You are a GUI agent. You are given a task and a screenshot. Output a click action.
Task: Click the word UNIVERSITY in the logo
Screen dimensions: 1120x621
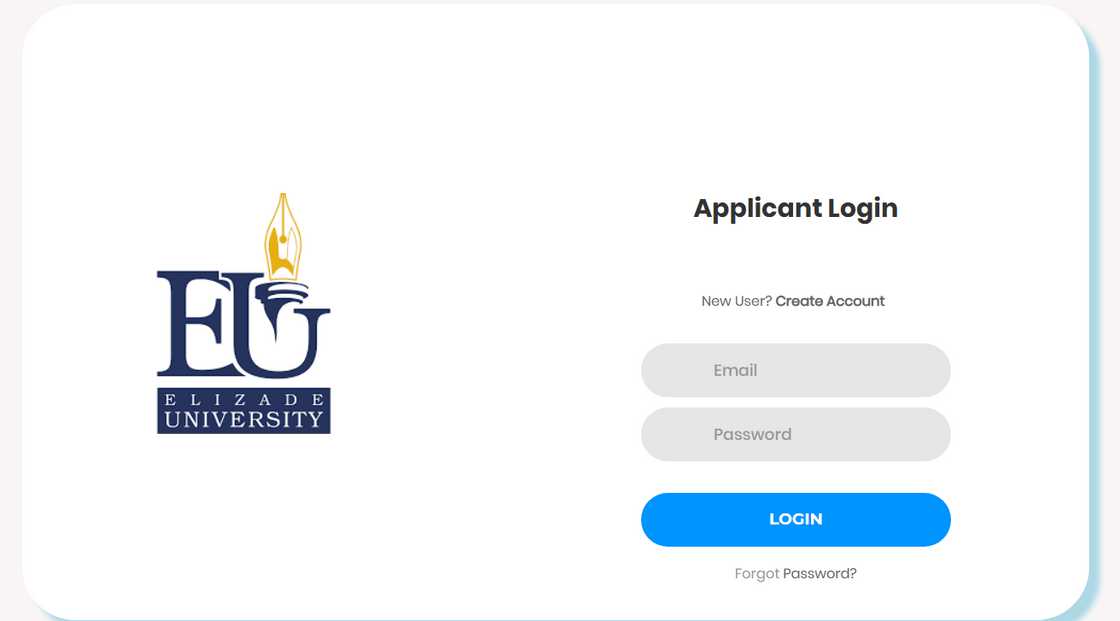click(244, 419)
